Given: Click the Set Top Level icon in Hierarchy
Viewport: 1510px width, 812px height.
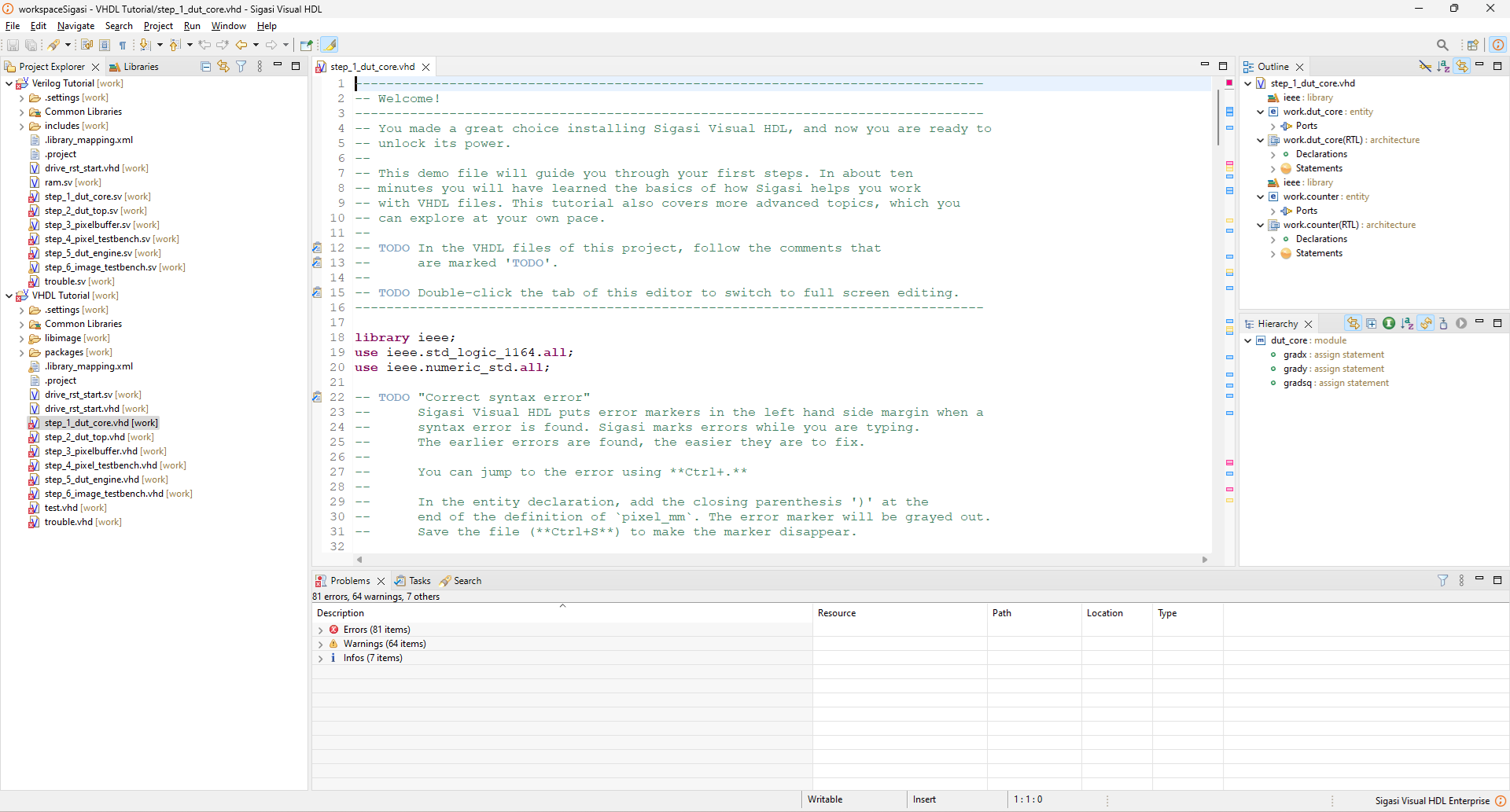Looking at the screenshot, I should click(x=1444, y=324).
